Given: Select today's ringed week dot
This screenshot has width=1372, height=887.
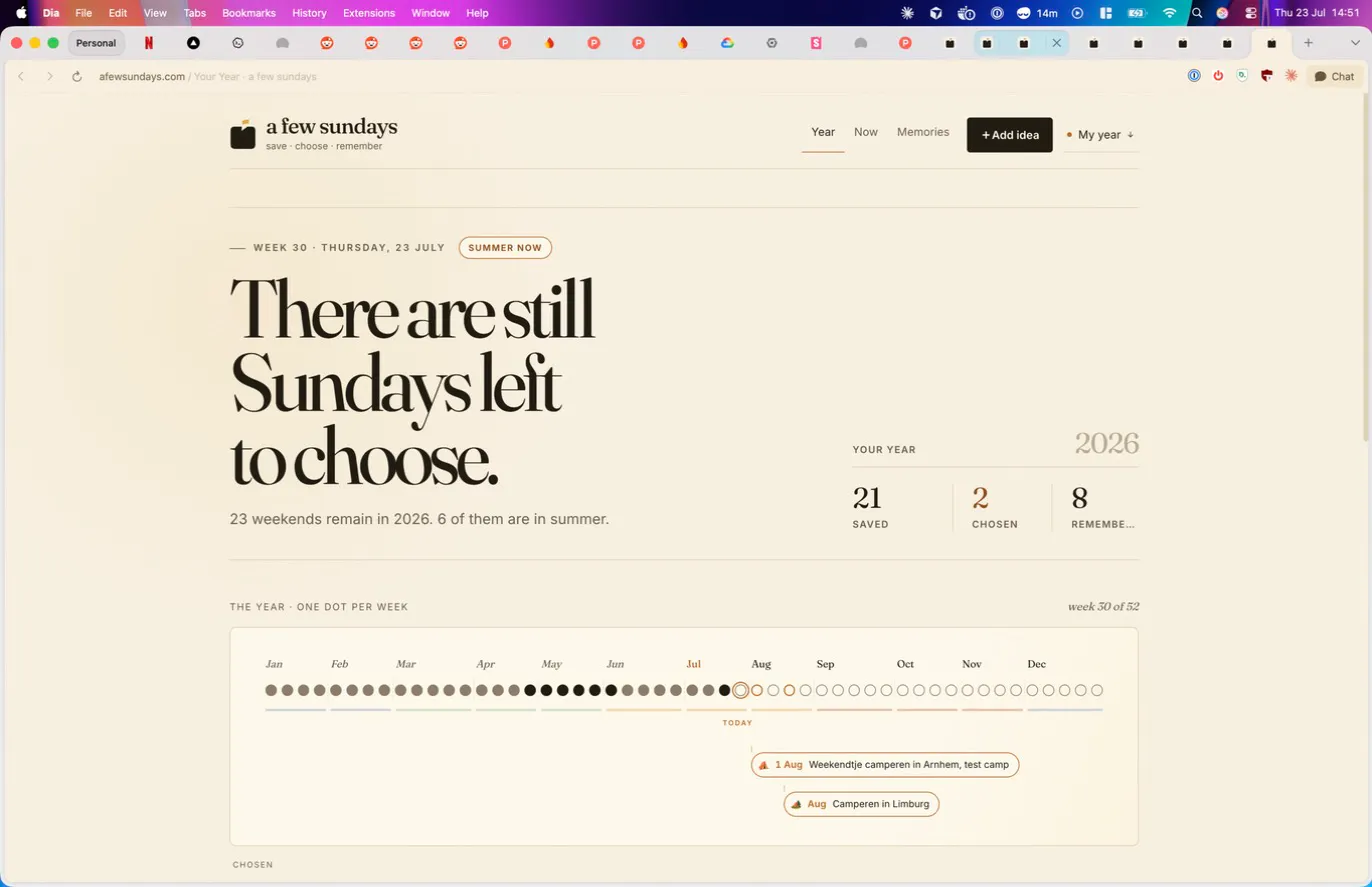Looking at the screenshot, I should (x=740, y=690).
